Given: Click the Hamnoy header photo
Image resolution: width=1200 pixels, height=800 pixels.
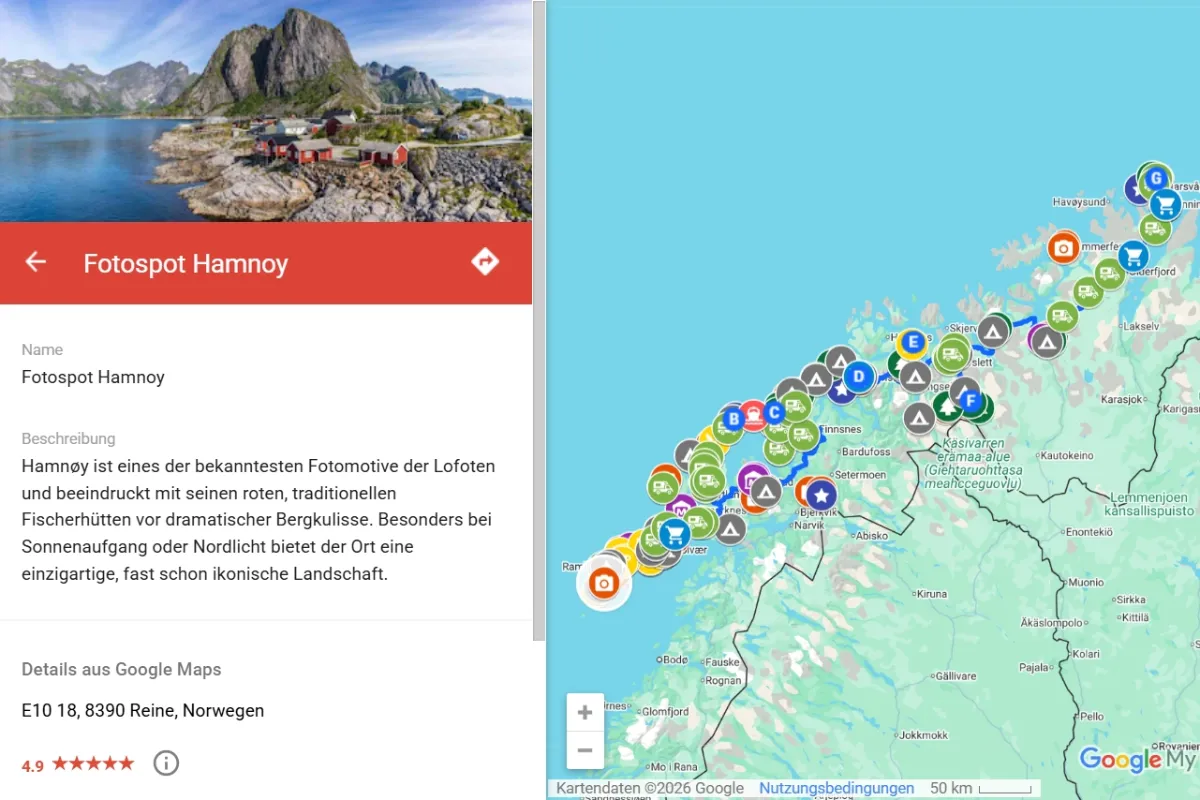Looking at the screenshot, I should [x=265, y=110].
